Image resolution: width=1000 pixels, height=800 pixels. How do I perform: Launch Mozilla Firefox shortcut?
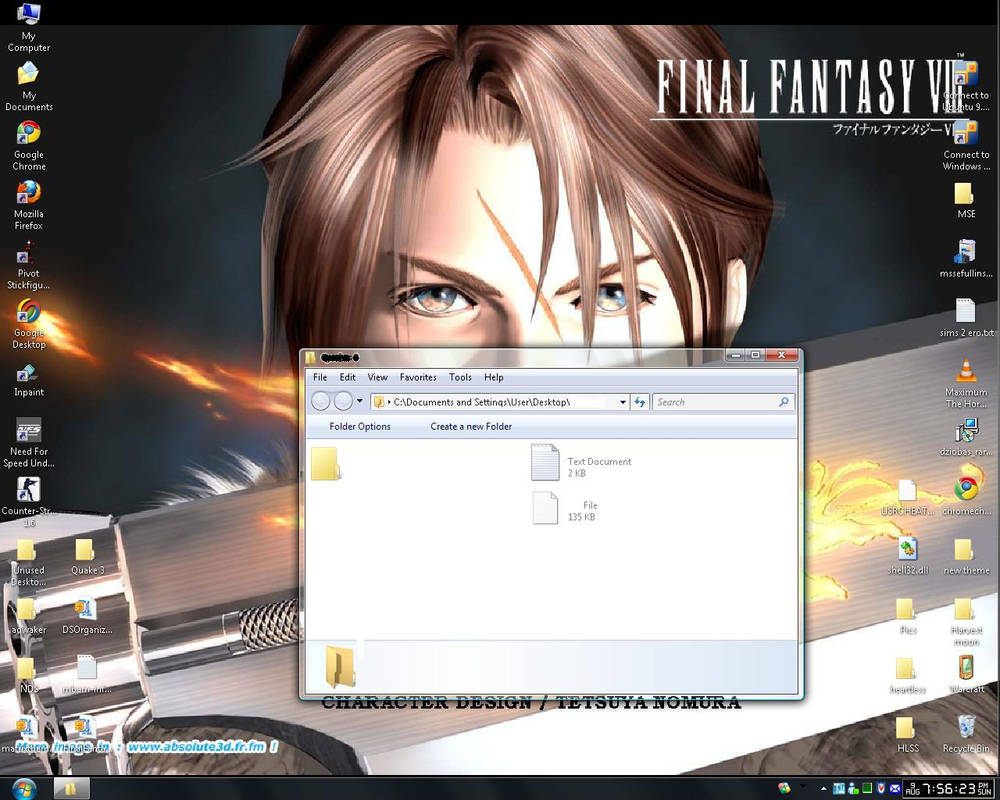coord(28,205)
